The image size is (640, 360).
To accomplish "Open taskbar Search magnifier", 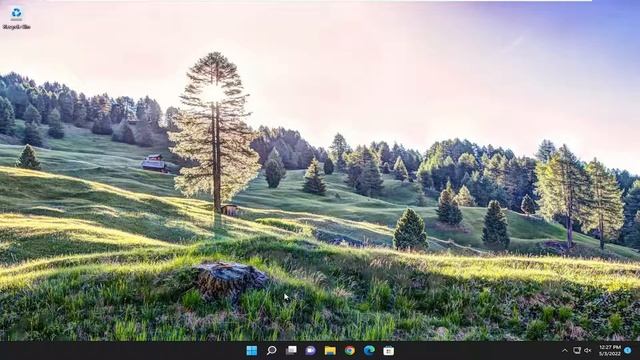I will click(x=271, y=351).
